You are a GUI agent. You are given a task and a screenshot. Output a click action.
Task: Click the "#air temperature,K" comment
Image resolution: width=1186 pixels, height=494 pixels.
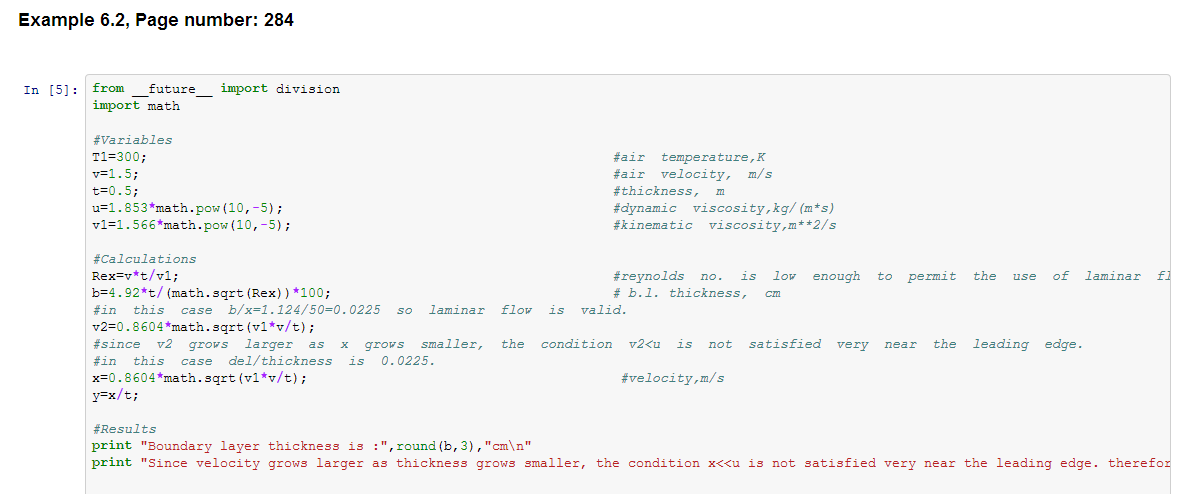tap(689, 157)
